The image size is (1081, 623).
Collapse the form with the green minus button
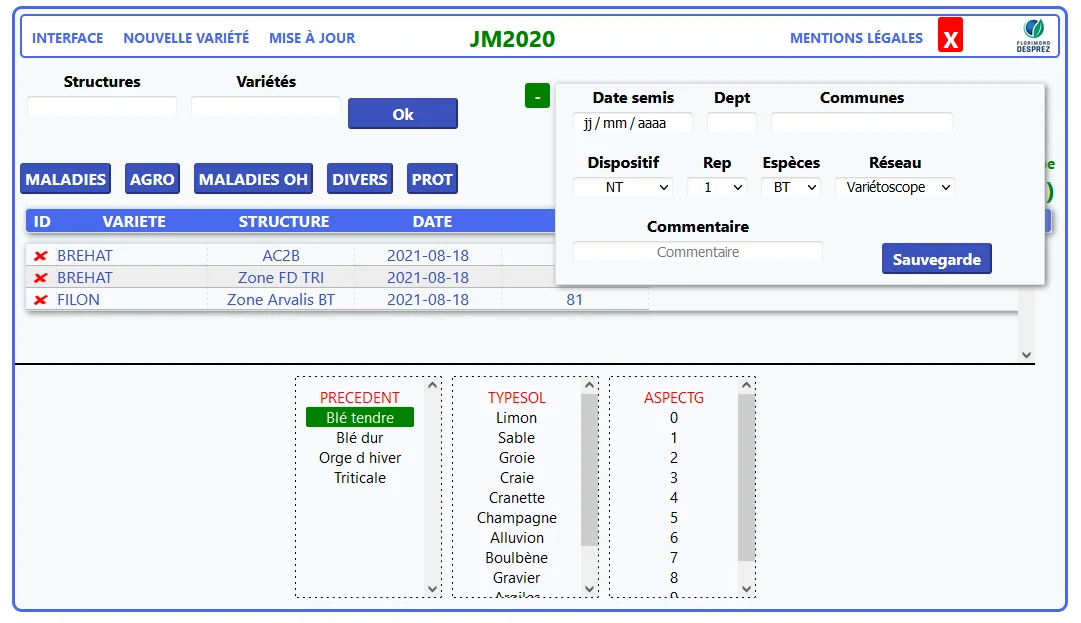point(537,96)
